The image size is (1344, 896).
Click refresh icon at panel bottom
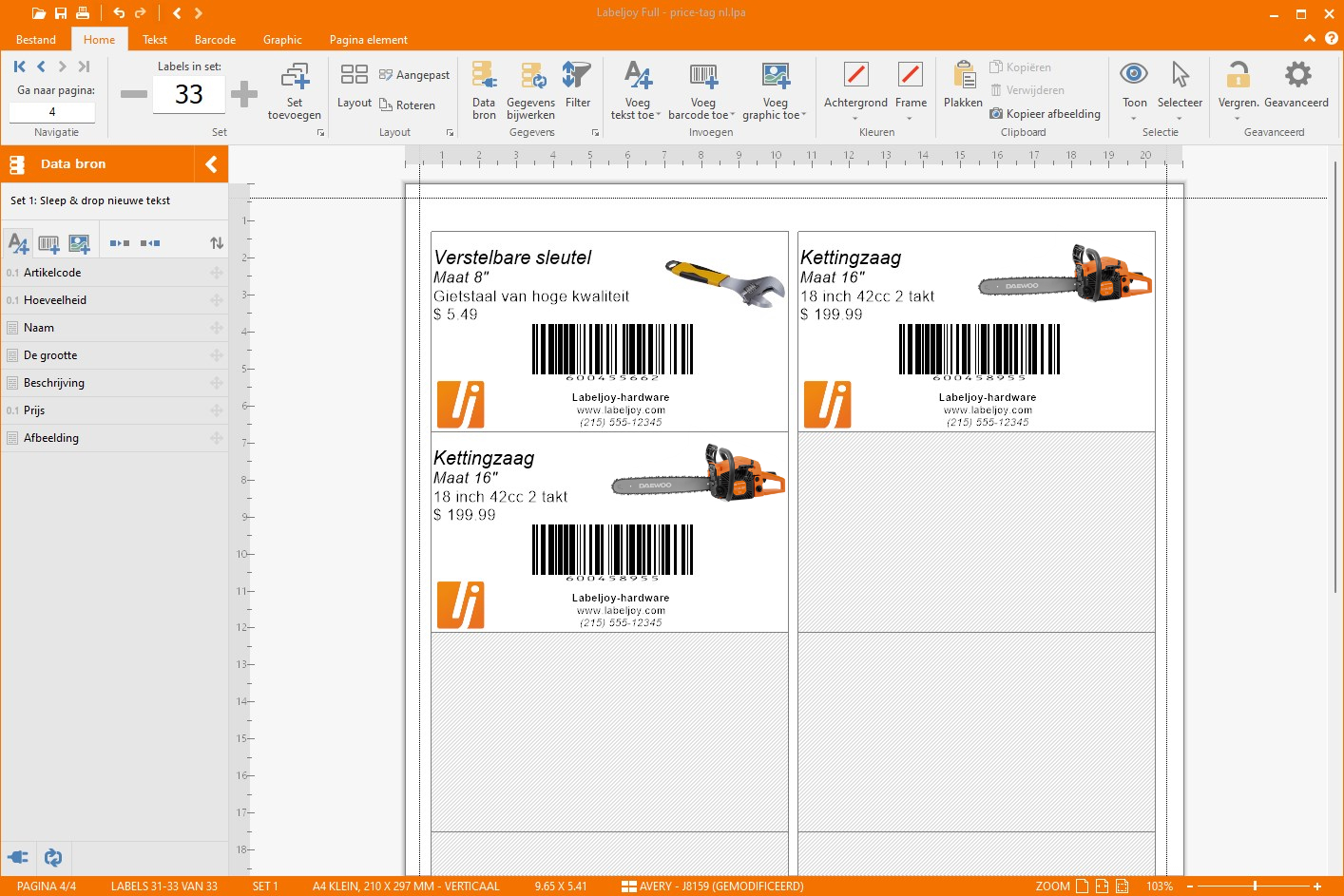(x=53, y=857)
